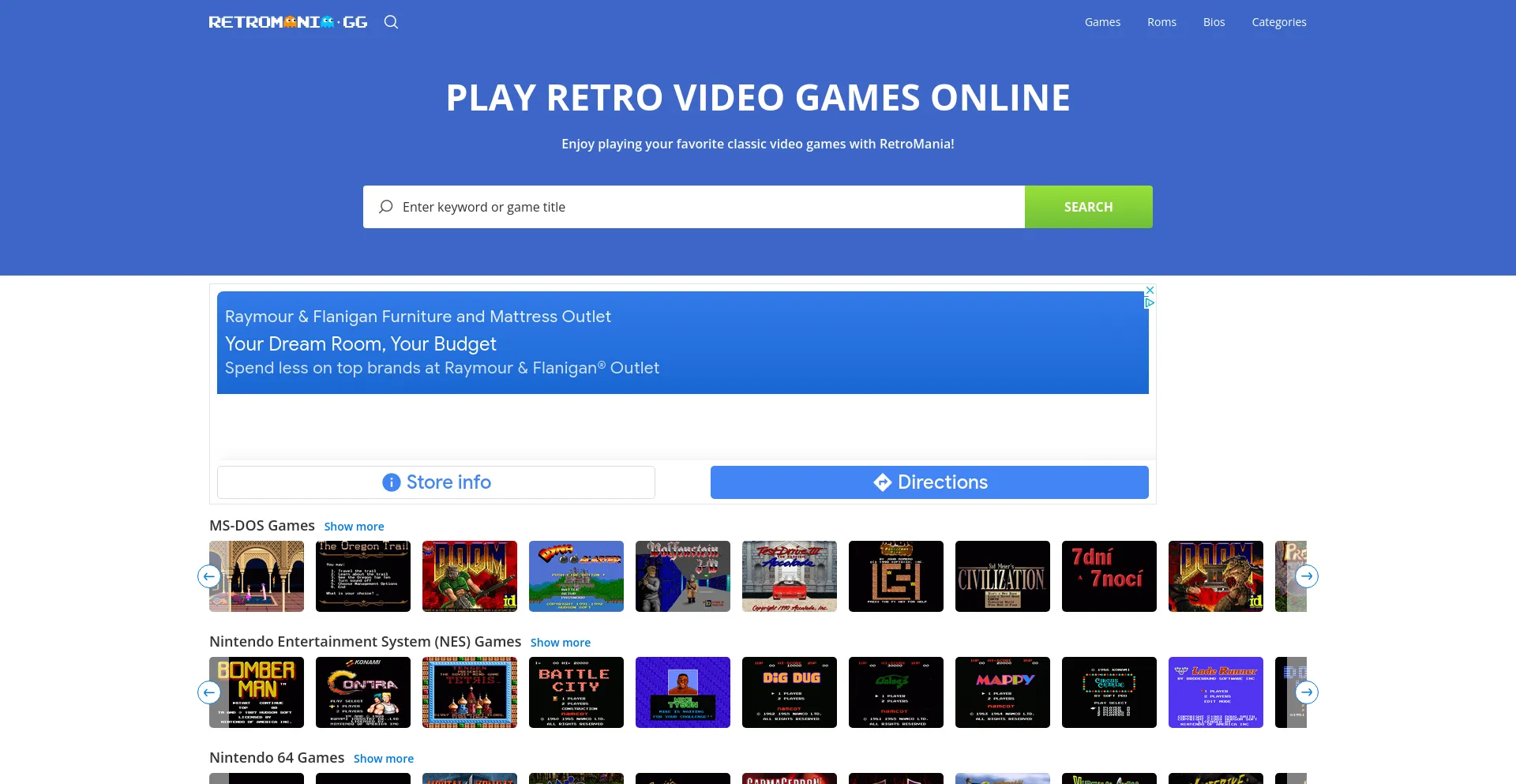
Task: Go to next NES games with right arrow
Action: click(x=1307, y=692)
